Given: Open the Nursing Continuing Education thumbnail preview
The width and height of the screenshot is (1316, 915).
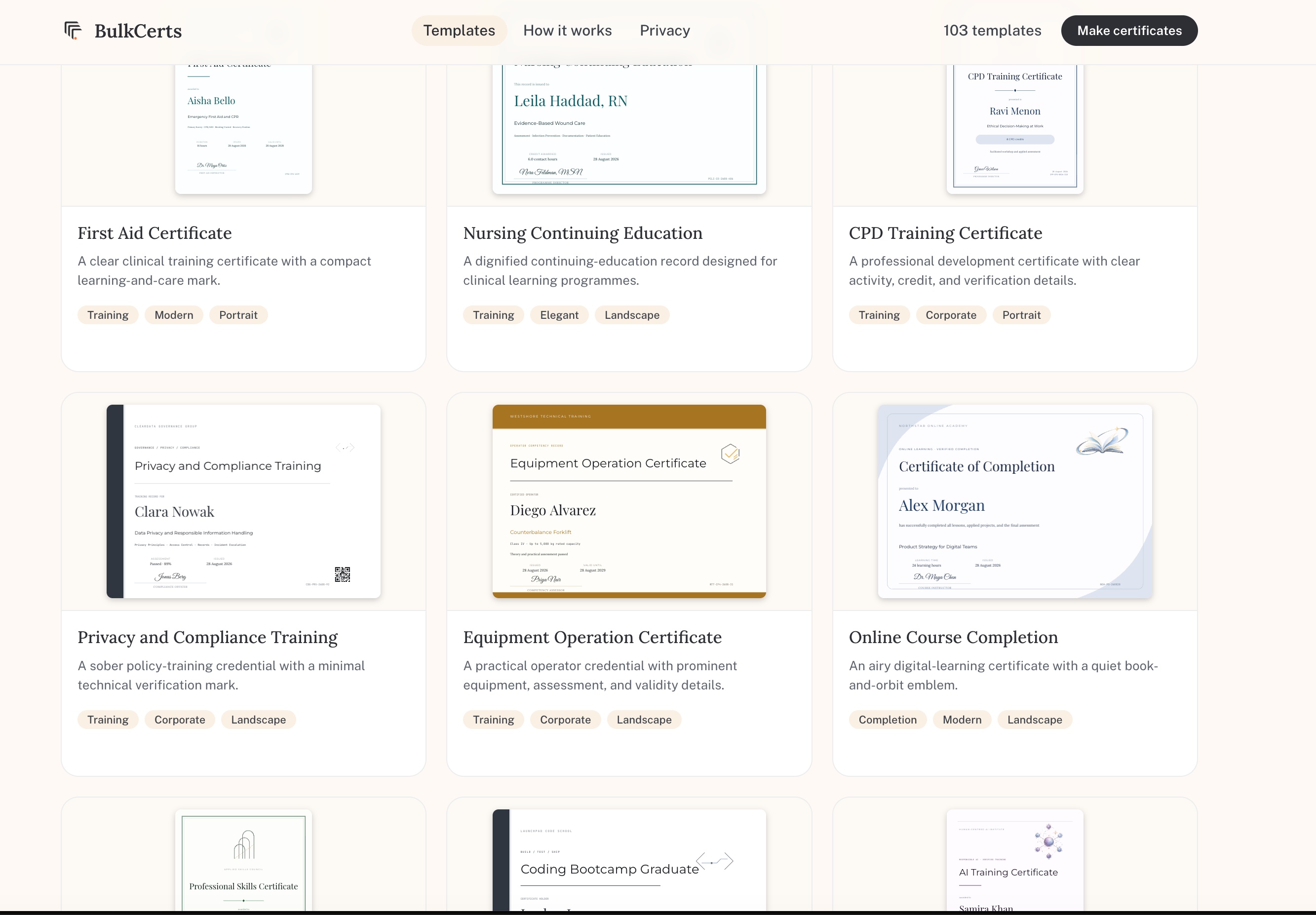Looking at the screenshot, I should point(629,129).
